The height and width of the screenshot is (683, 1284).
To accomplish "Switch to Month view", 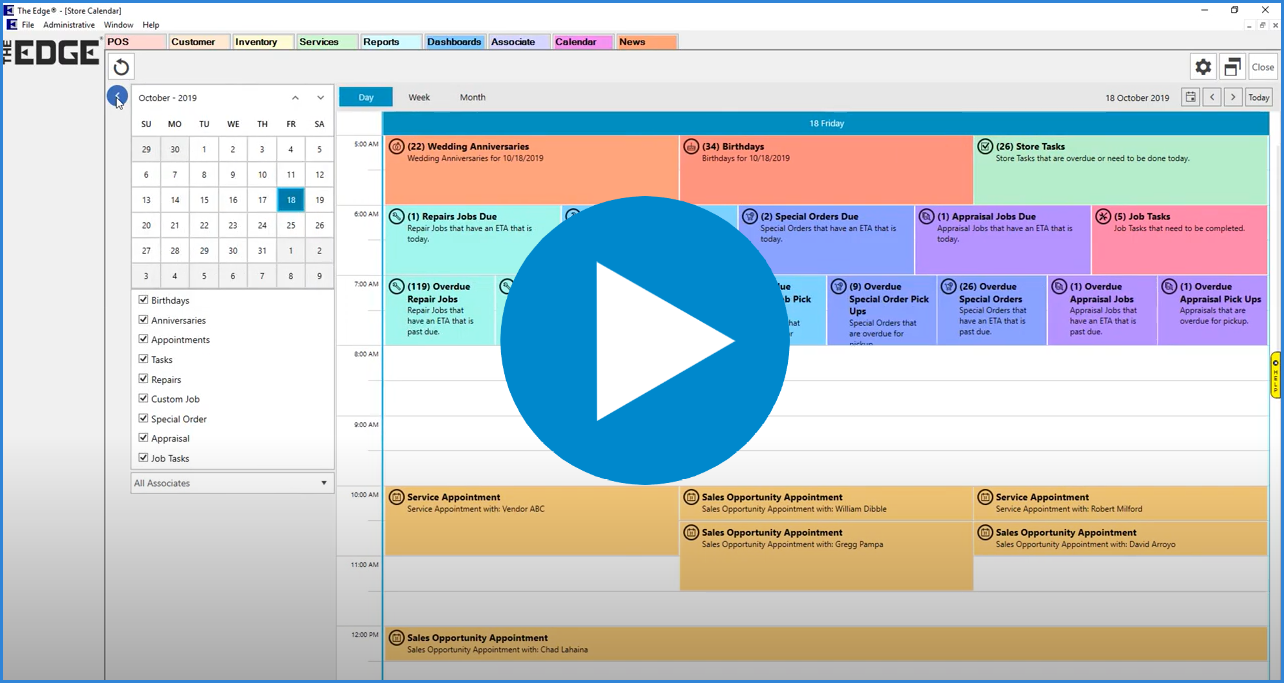I will pyautogui.click(x=473, y=97).
